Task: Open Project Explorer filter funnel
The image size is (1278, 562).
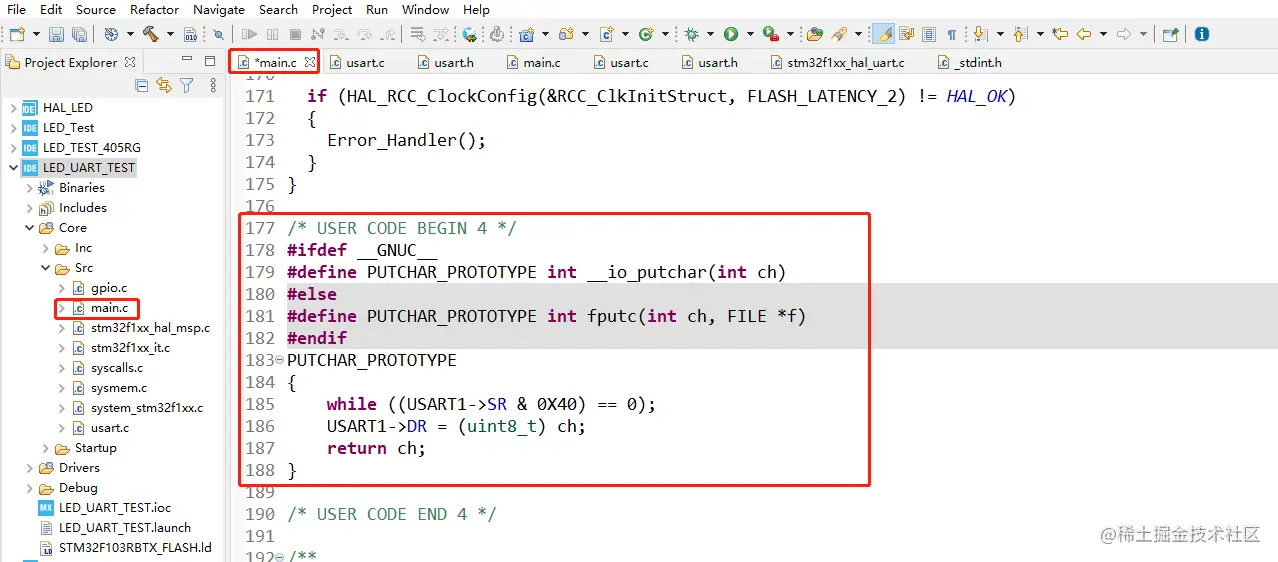Action: tap(186, 86)
